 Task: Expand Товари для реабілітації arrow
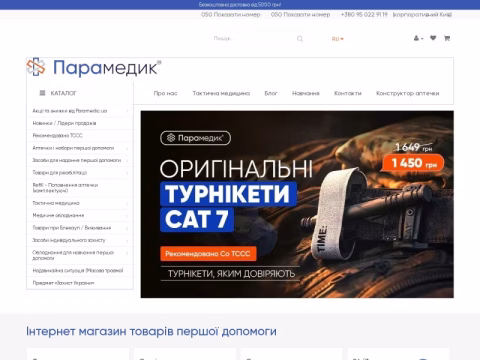tap(127, 173)
